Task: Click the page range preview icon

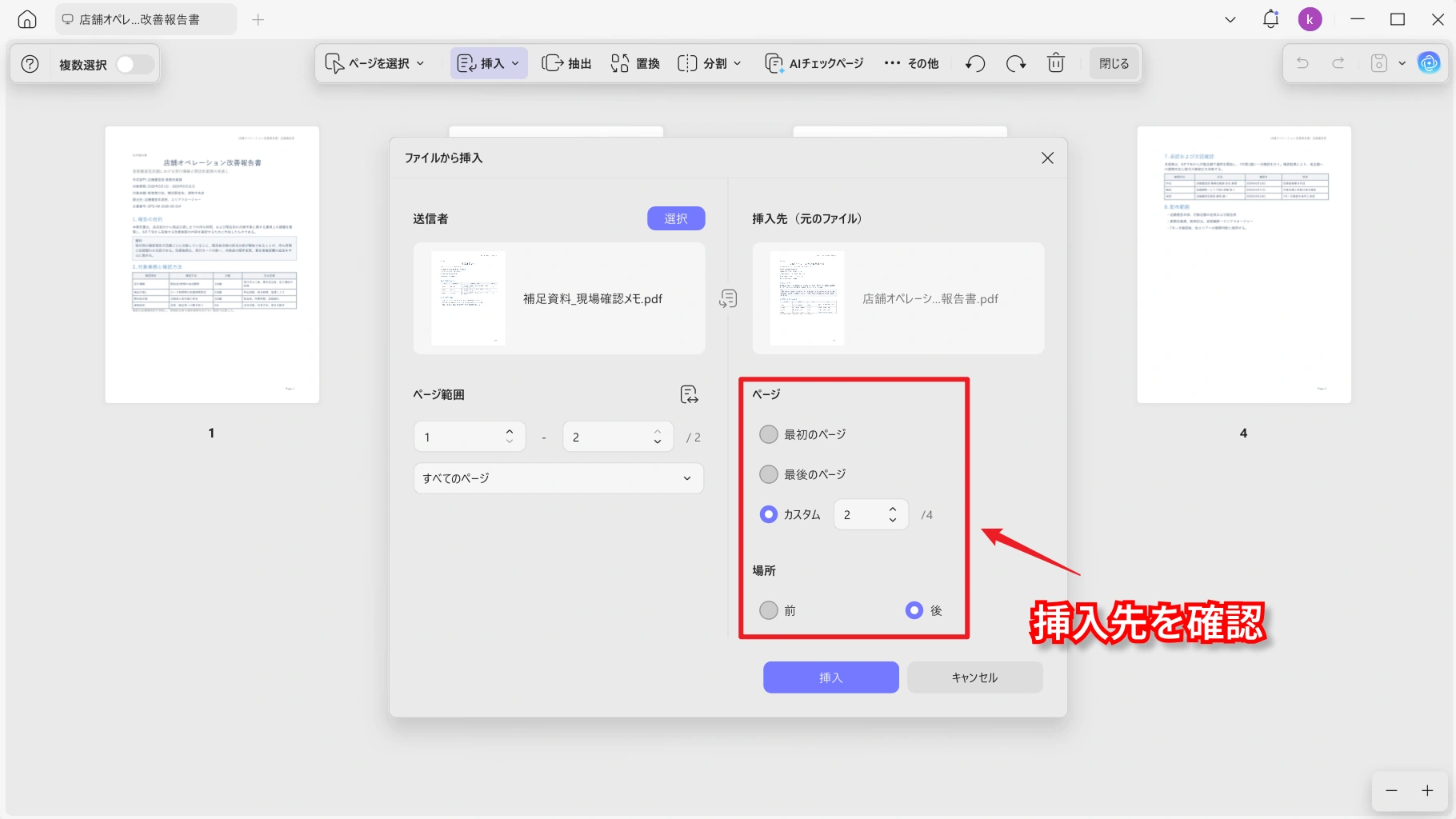Action: (689, 394)
